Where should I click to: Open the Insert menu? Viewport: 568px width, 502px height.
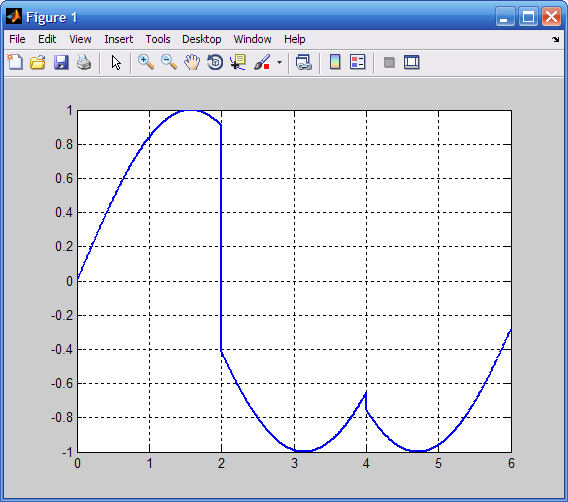[x=118, y=39]
